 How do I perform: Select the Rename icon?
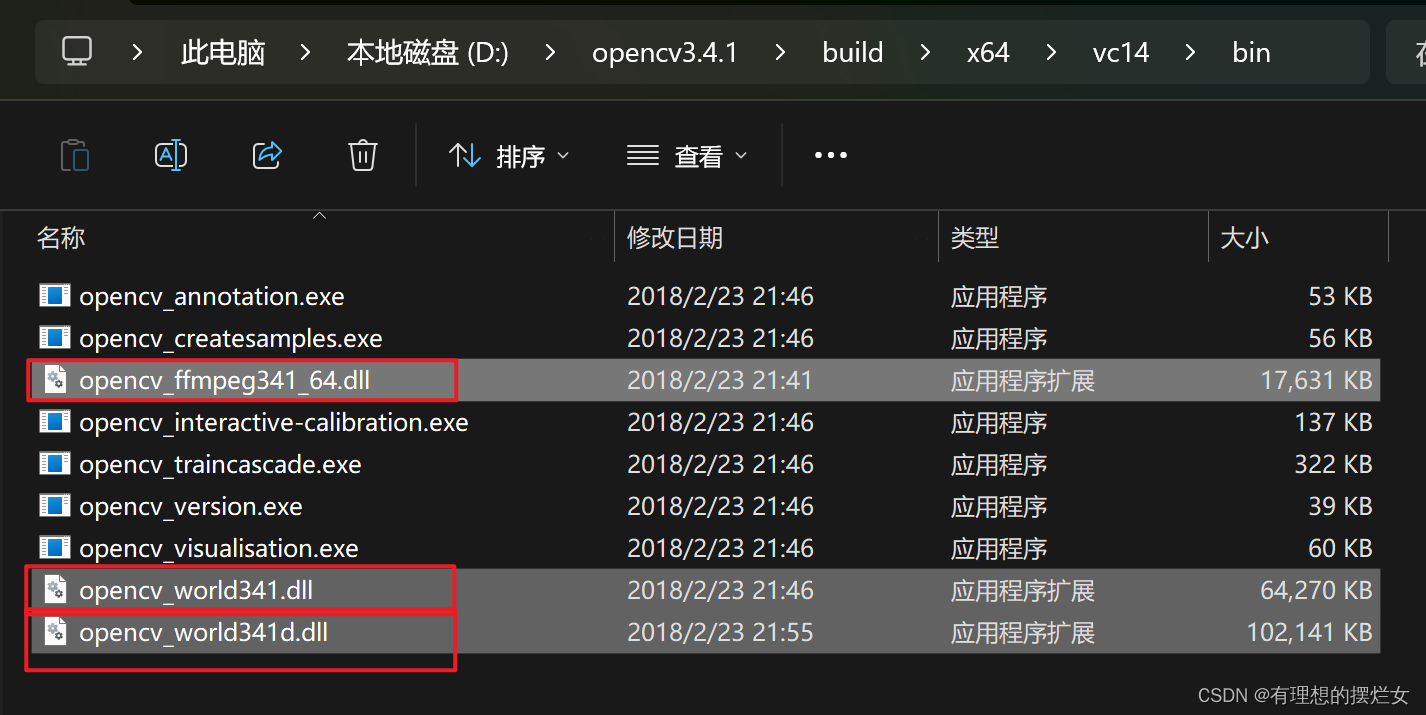pyautogui.click(x=171, y=155)
